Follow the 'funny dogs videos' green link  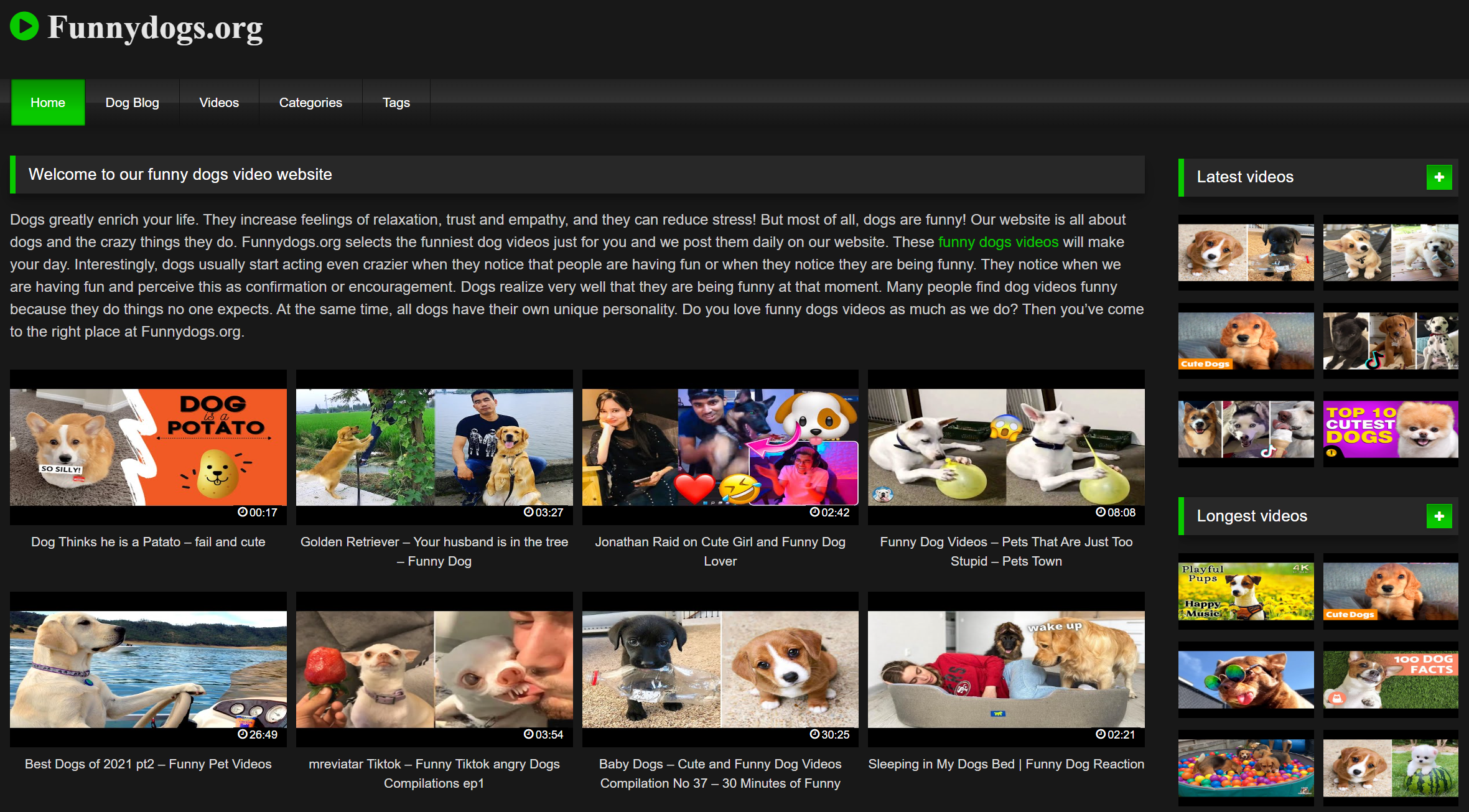pyautogui.click(x=998, y=242)
